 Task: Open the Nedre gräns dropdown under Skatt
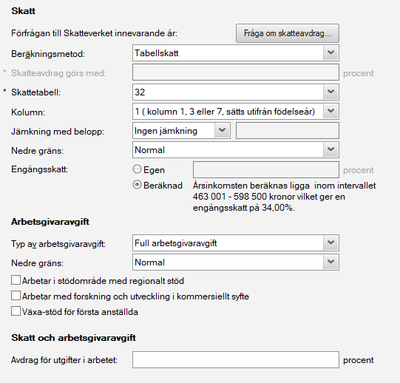tap(236, 150)
